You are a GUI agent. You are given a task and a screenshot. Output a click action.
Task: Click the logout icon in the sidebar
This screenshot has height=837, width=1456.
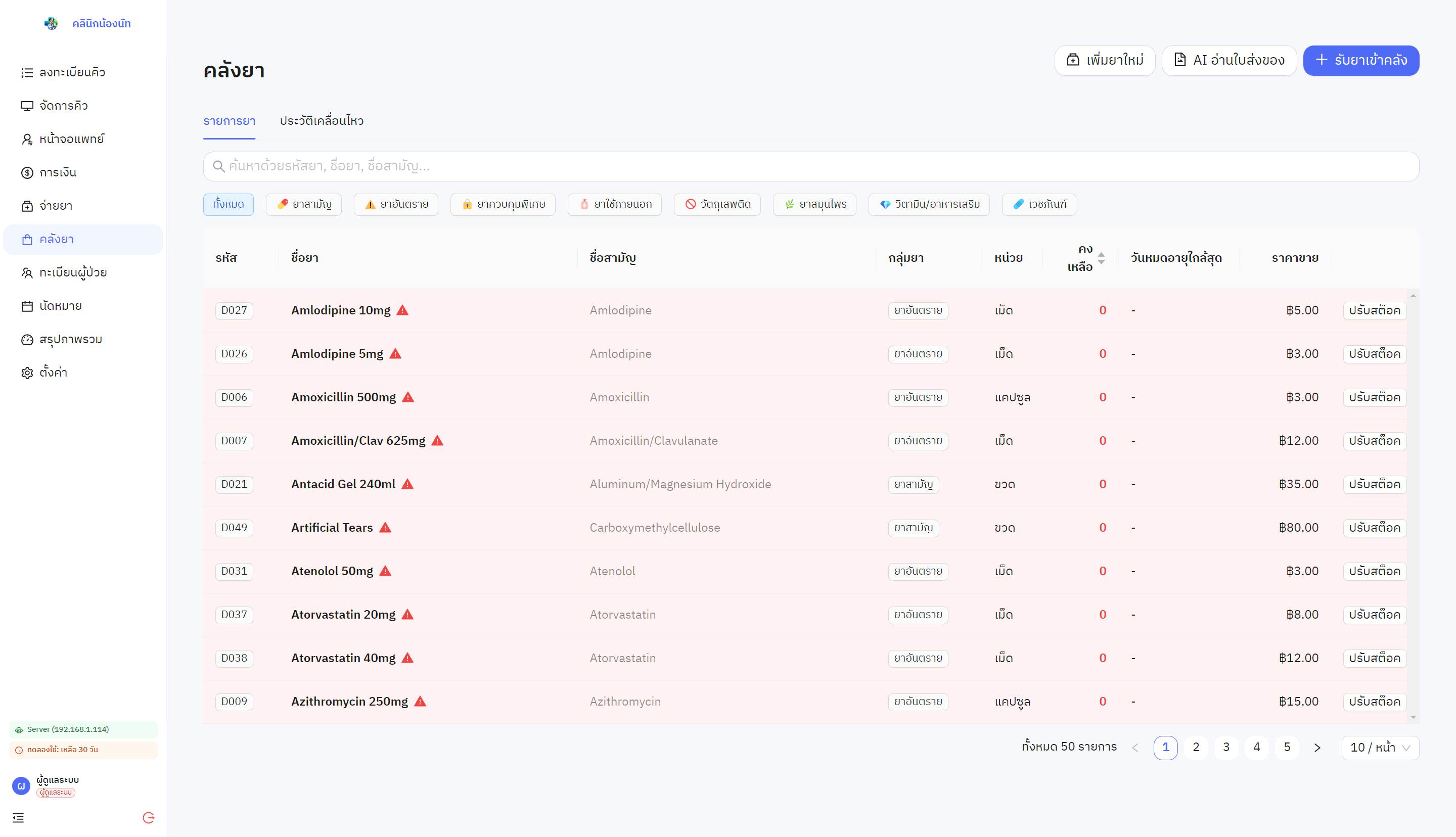[x=148, y=817]
